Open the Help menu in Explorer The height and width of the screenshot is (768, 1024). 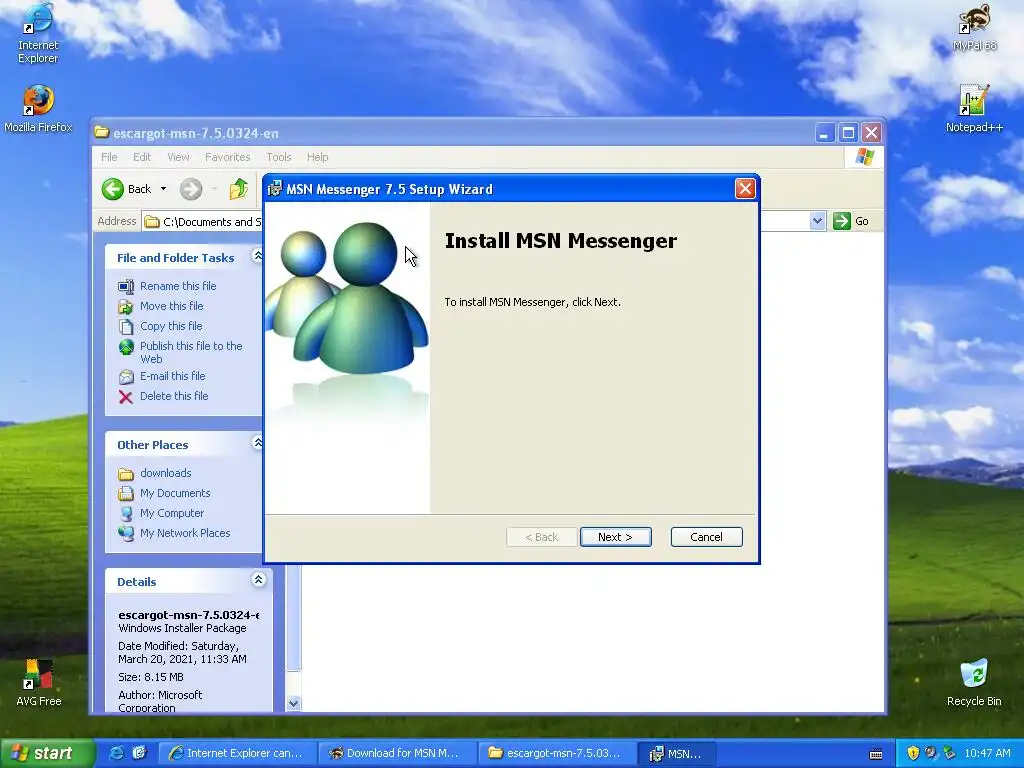tap(317, 157)
